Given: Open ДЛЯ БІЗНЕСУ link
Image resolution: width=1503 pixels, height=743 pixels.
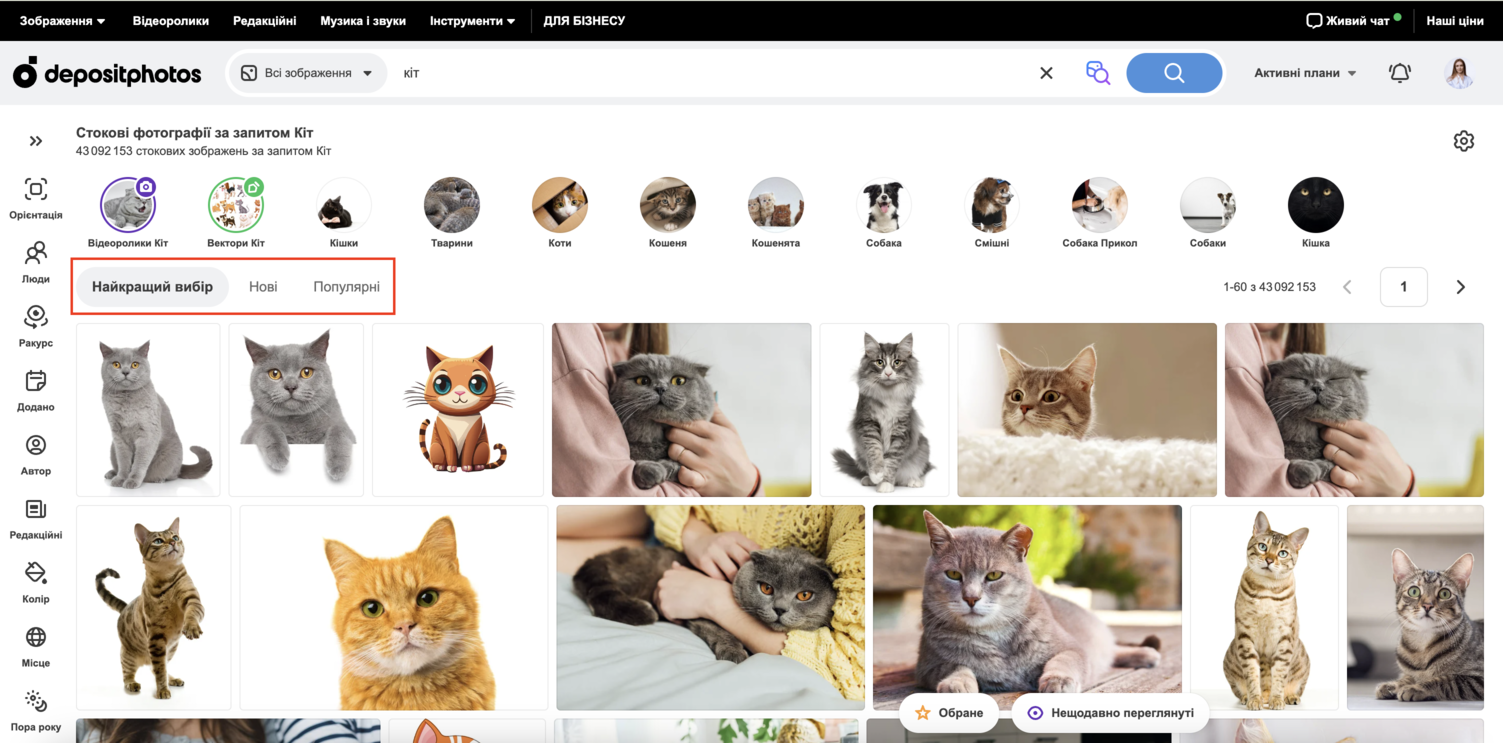Looking at the screenshot, I should tap(584, 20).
